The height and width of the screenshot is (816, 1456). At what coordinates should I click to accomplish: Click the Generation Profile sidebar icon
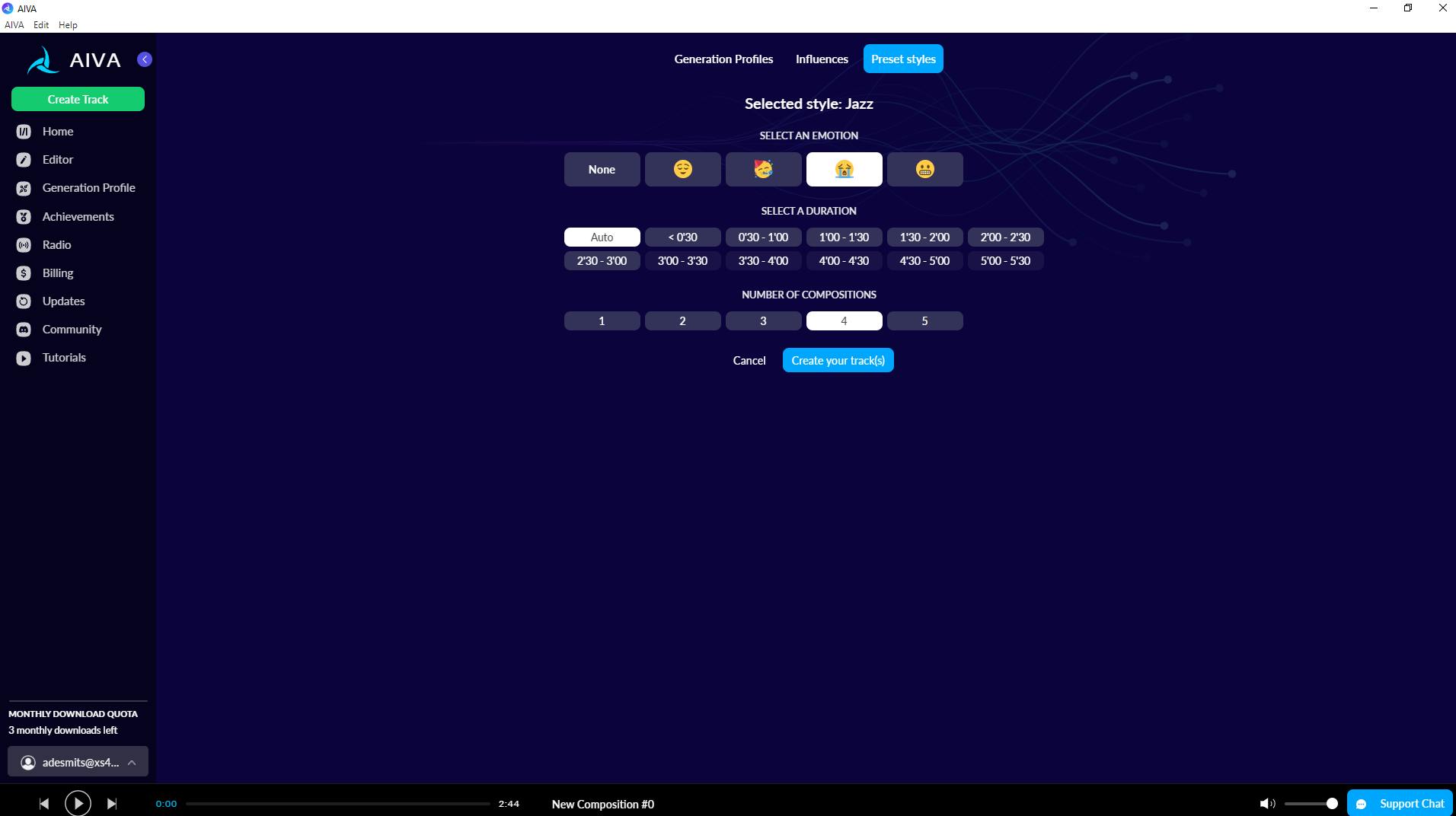(24, 188)
